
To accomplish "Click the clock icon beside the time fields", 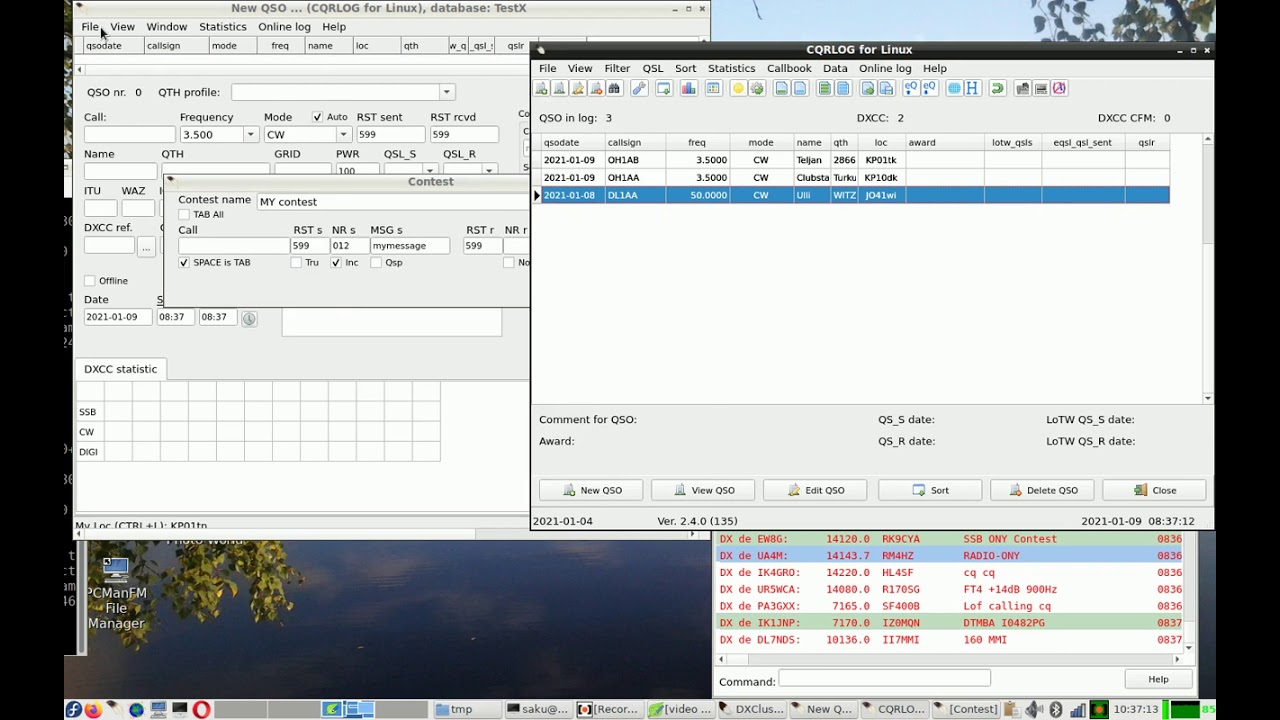I will pos(249,318).
